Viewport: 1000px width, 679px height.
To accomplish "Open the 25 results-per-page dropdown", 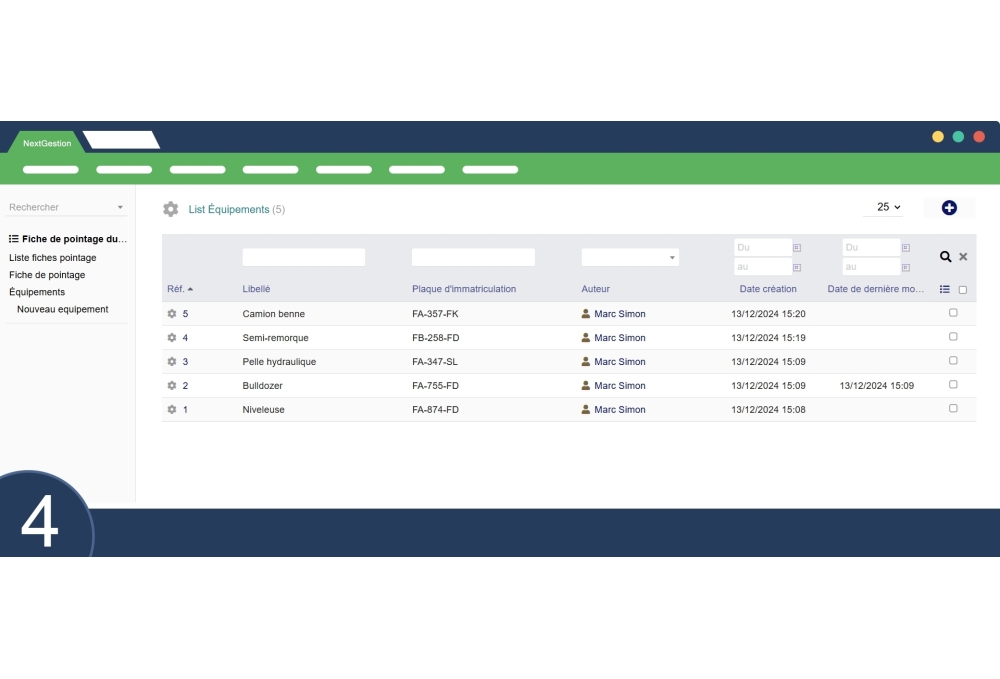I will 884,206.
